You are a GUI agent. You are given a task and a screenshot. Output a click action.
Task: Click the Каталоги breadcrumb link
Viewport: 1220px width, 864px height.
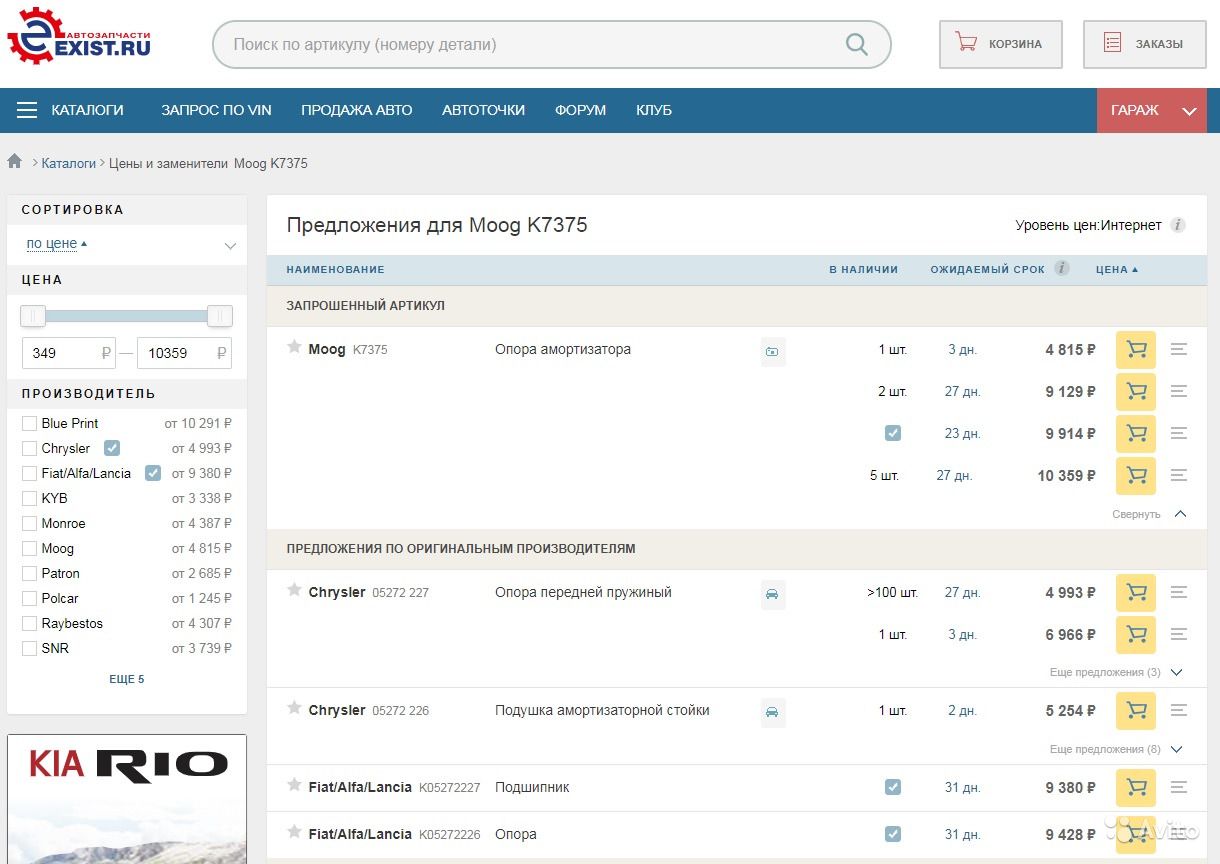pyautogui.click(x=69, y=163)
